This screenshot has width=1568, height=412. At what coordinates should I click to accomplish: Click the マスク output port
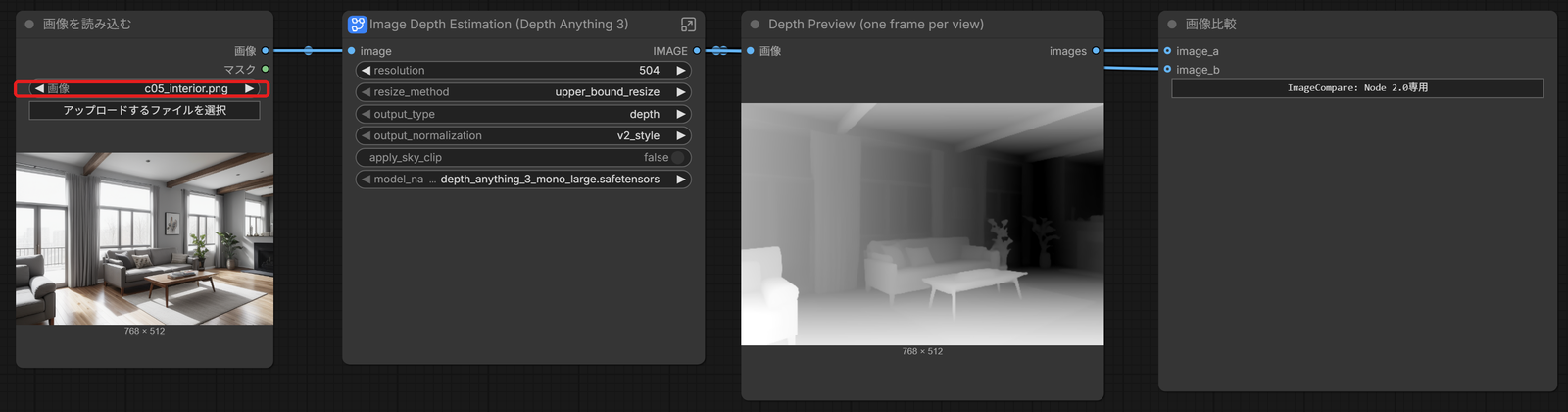pyautogui.click(x=265, y=69)
